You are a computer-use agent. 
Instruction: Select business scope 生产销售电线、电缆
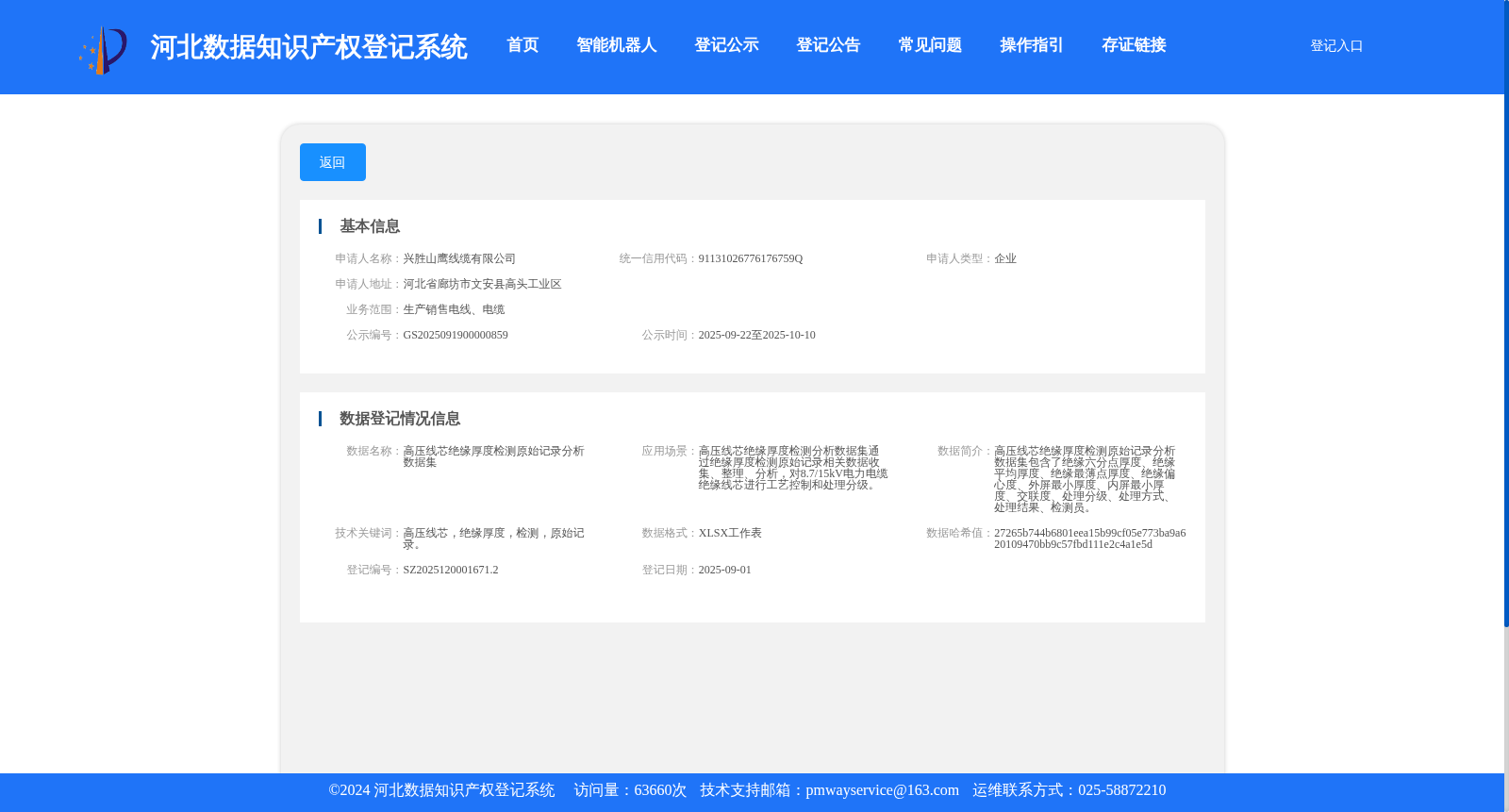point(454,309)
